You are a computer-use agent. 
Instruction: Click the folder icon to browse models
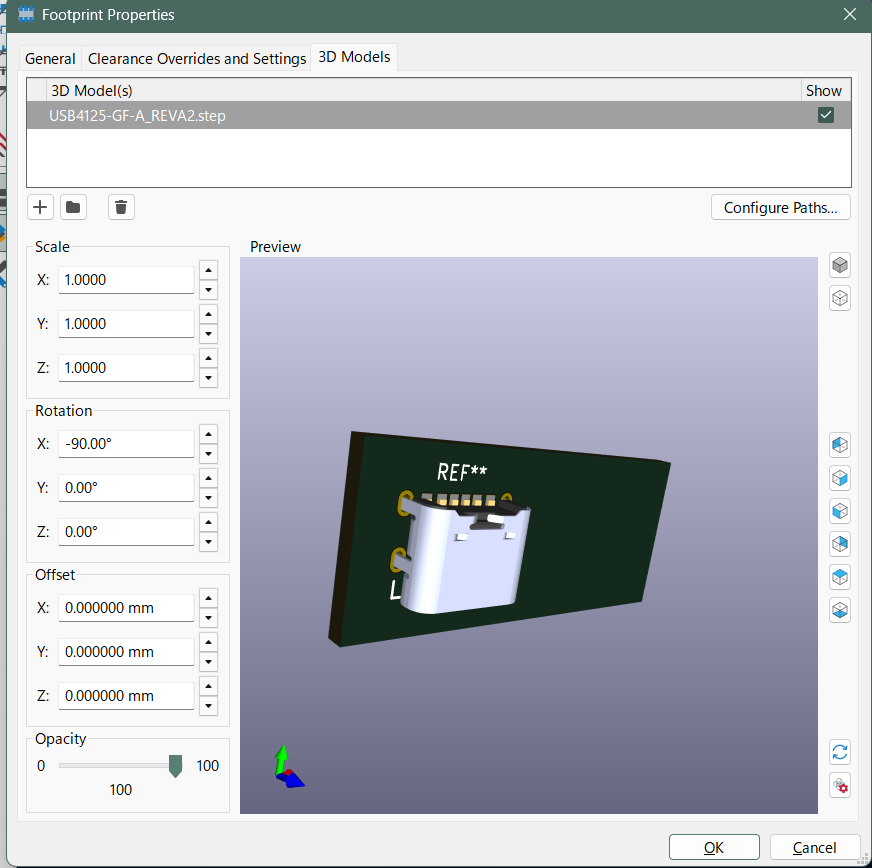(x=73, y=207)
